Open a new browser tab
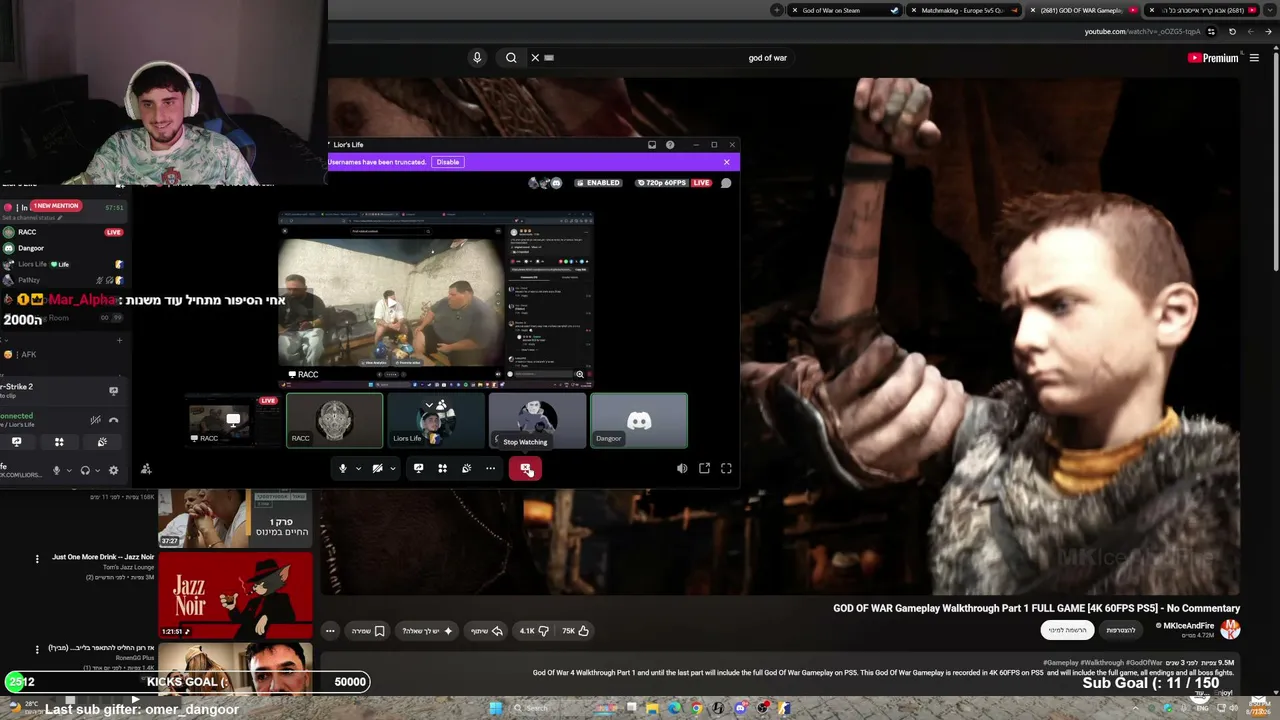The width and height of the screenshot is (1280, 720). click(777, 10)
